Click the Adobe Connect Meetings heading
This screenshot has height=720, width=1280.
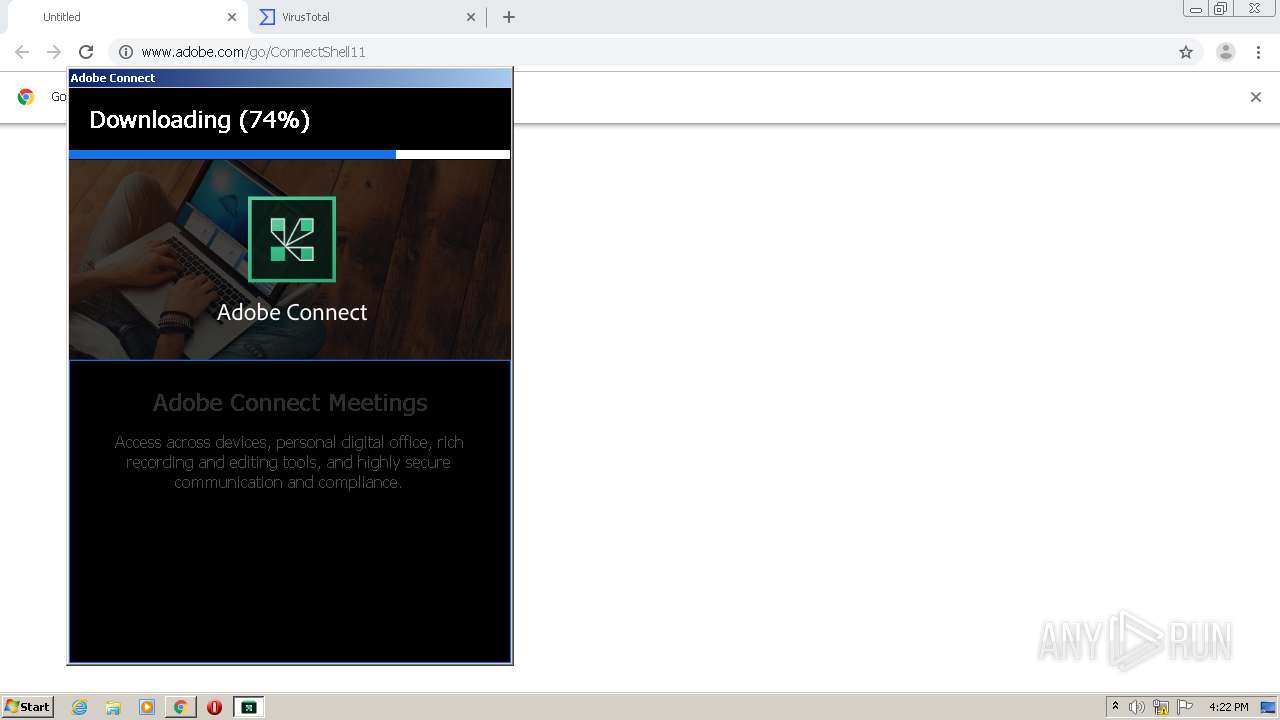pyautogui.click(x=290, y=403)
